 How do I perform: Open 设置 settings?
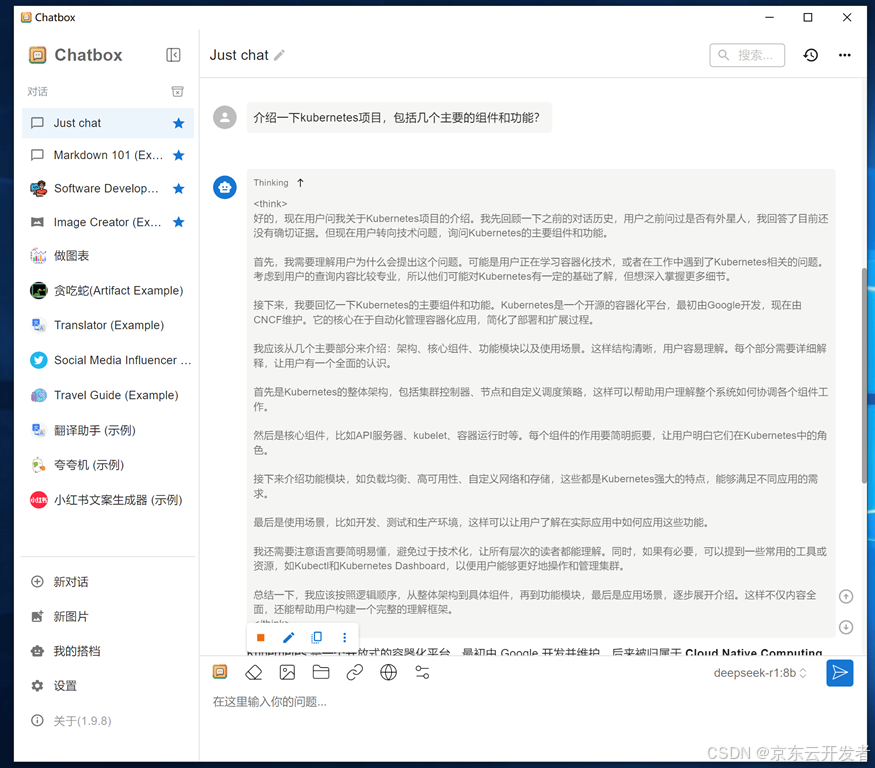108,685
